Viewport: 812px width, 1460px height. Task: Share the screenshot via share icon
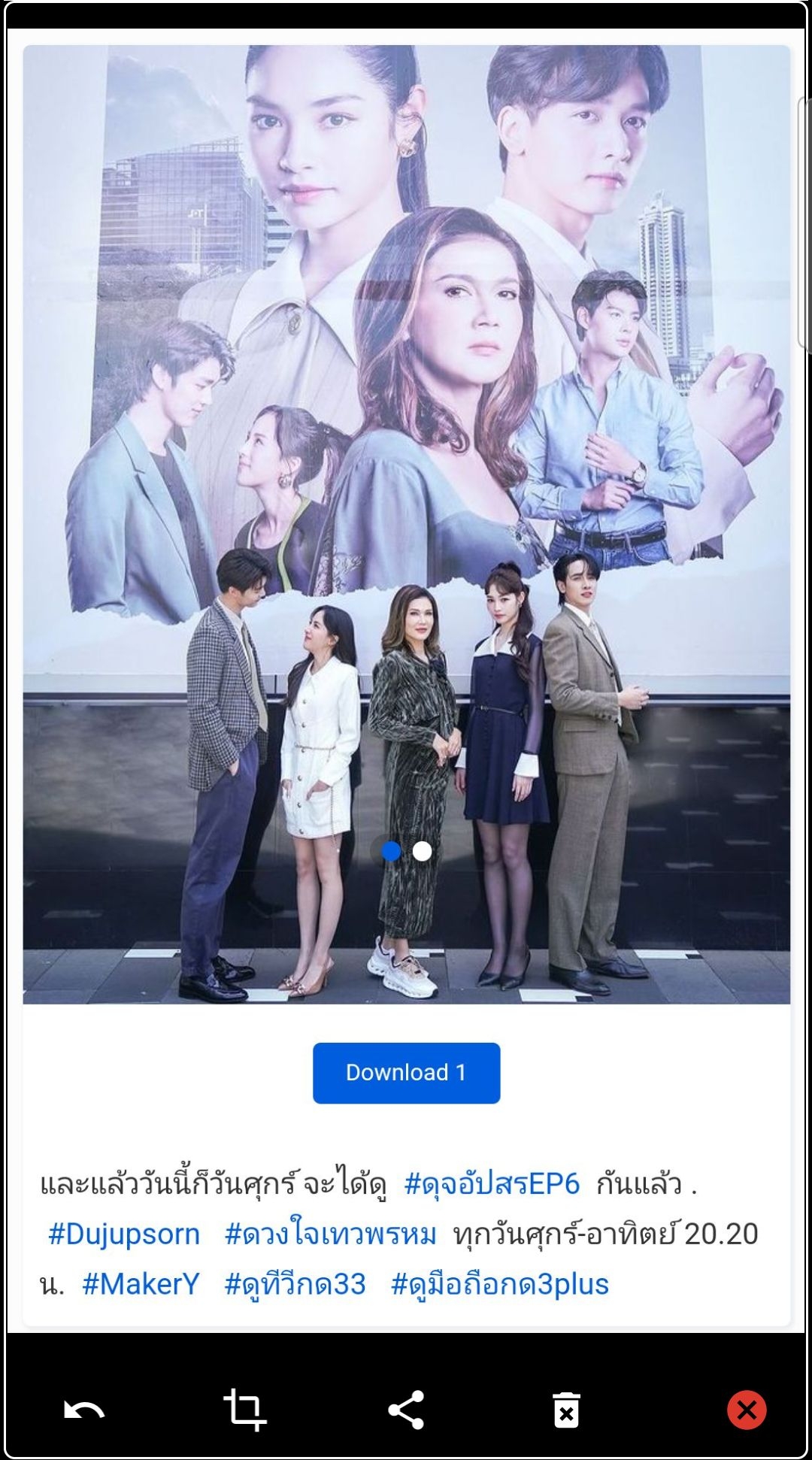[406, 1410]
